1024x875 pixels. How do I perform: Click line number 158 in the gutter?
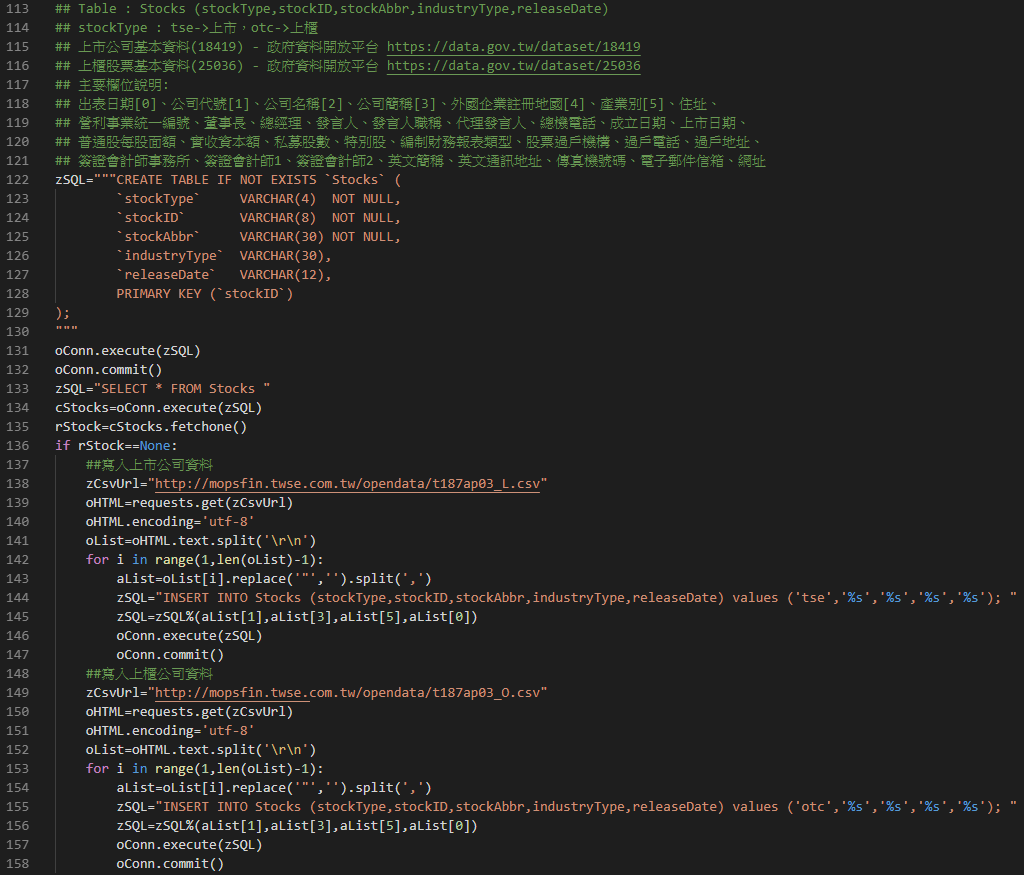pos(23,863)
